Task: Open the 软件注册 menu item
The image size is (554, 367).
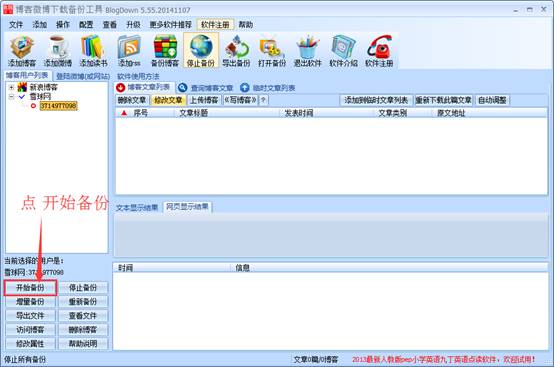Action: coord(215,25)
